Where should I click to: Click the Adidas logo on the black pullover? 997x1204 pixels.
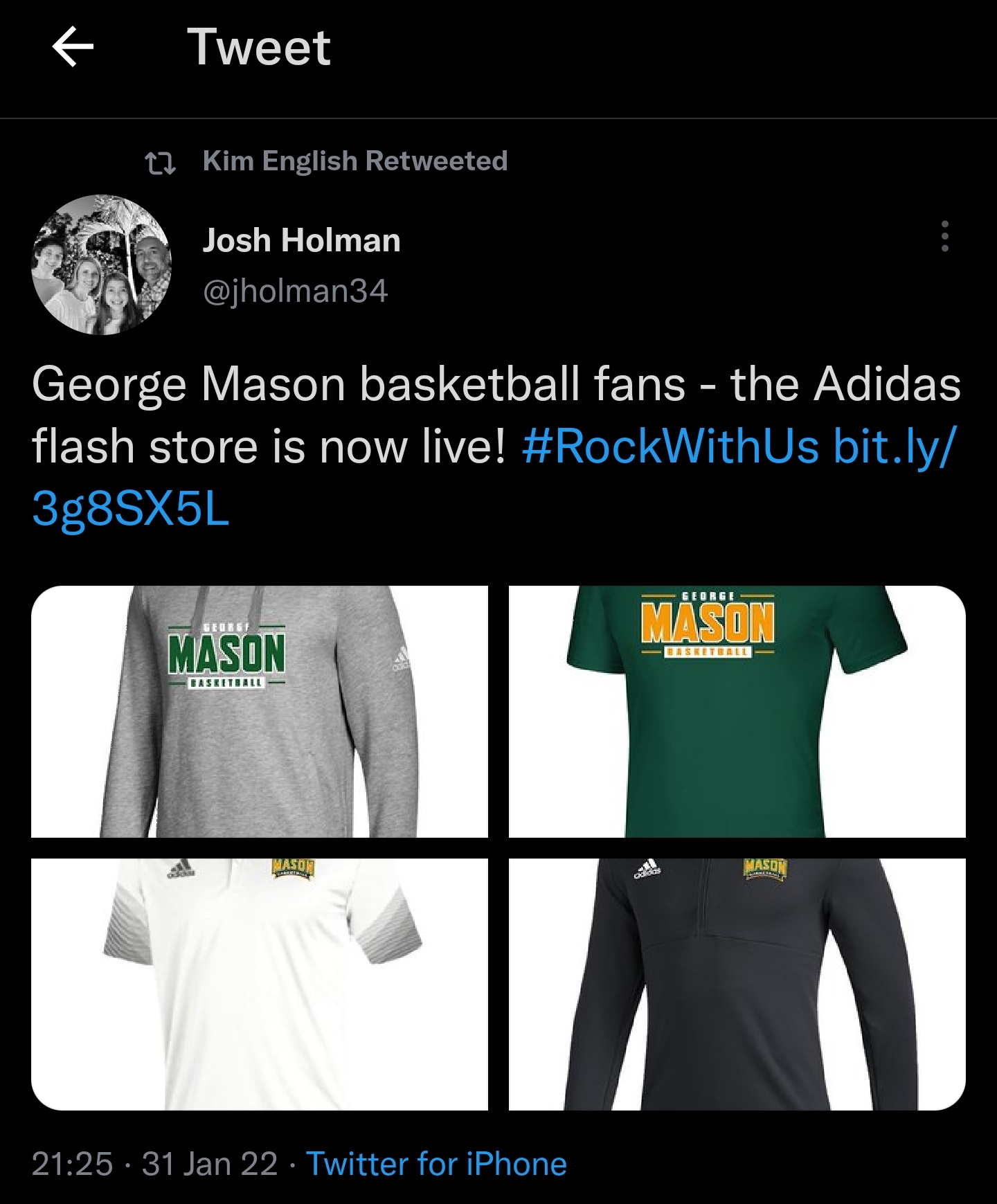(648, 869)
